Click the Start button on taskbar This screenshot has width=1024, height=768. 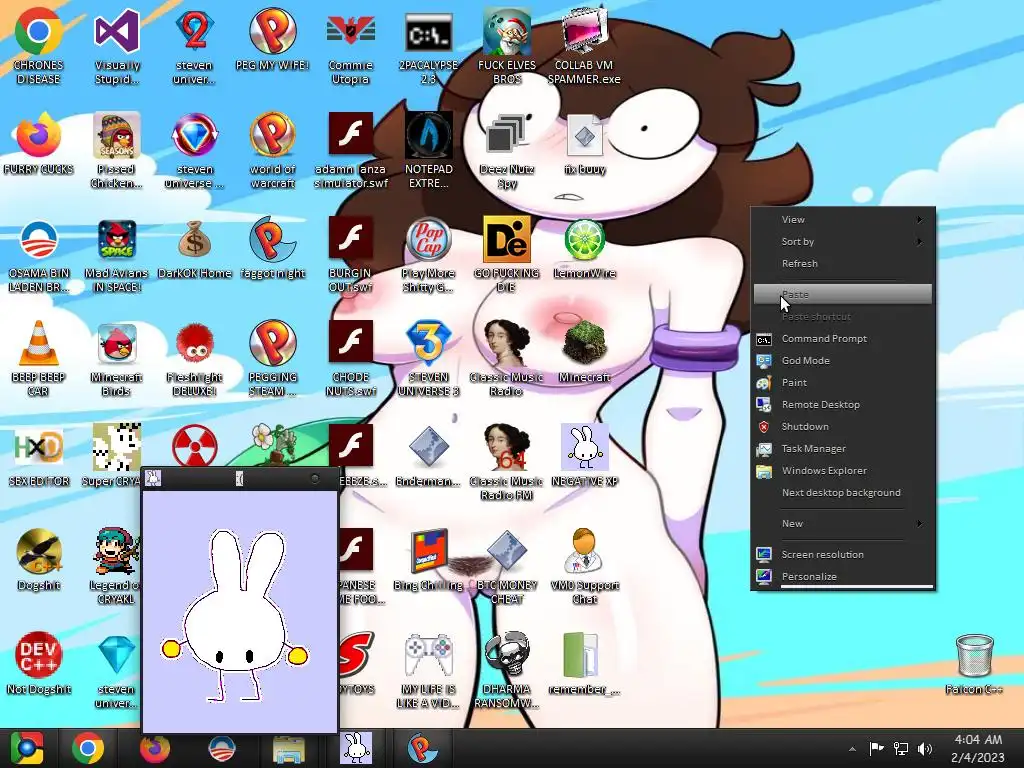click(x=26, y=748)
